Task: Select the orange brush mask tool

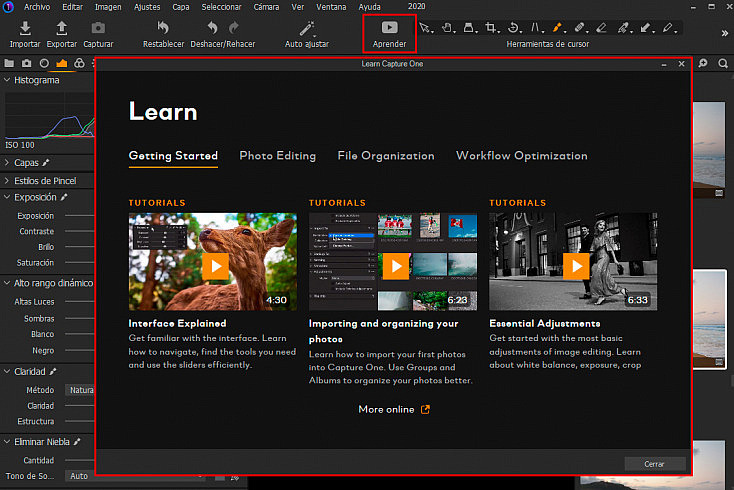Action: (x=557, y=28)
